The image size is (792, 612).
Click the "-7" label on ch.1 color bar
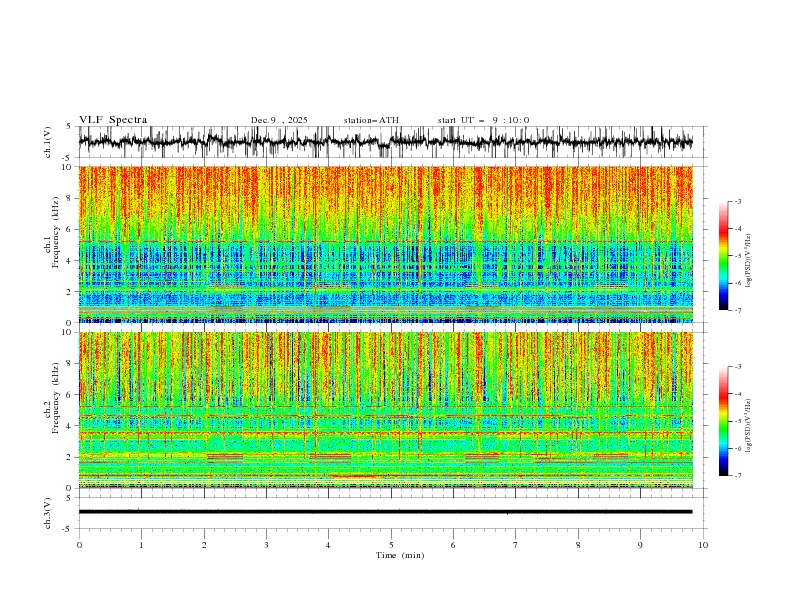(x=738, y=310)
